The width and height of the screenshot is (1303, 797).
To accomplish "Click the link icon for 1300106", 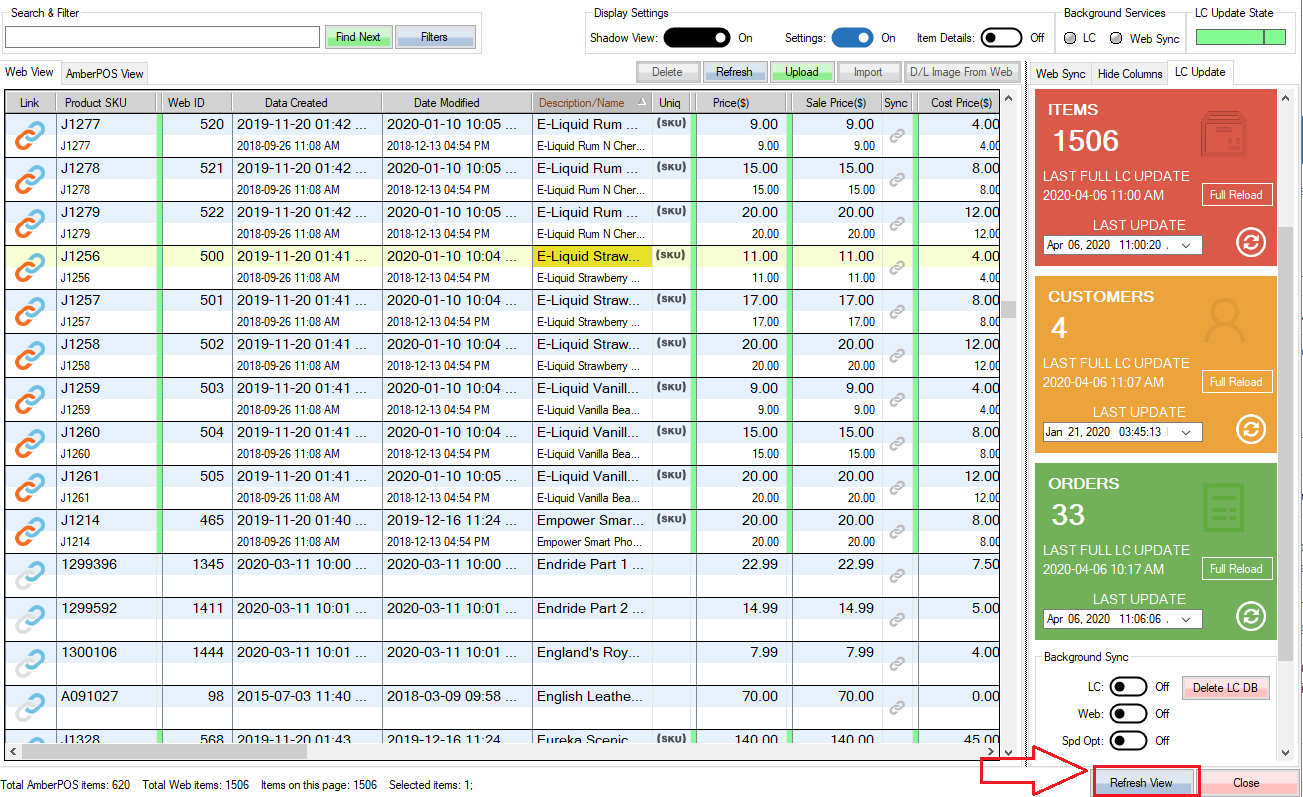I will (x=30, y=663).
